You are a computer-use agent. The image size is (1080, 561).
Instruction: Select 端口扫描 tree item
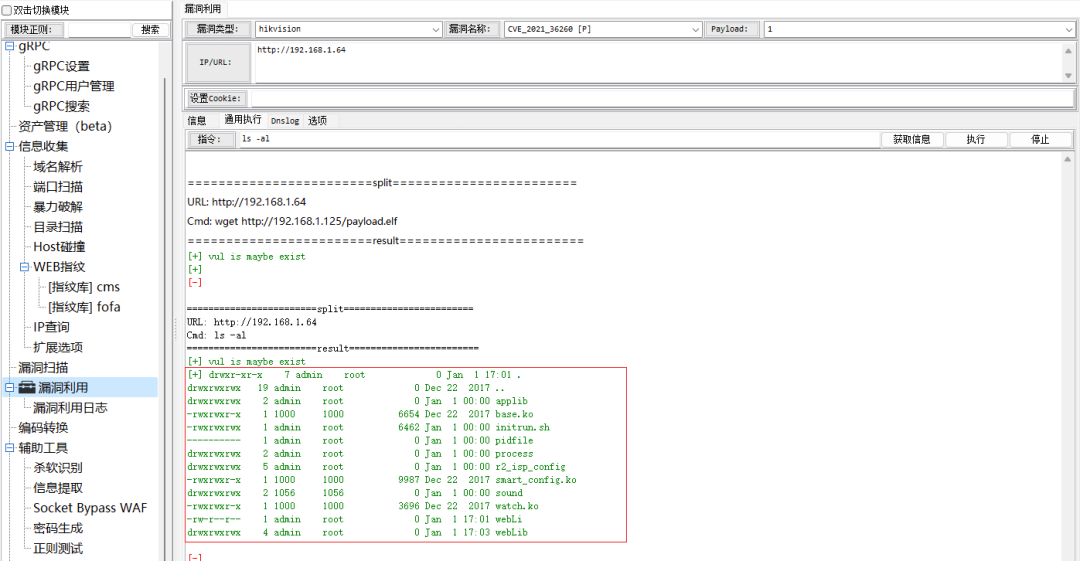pos(58,187)
